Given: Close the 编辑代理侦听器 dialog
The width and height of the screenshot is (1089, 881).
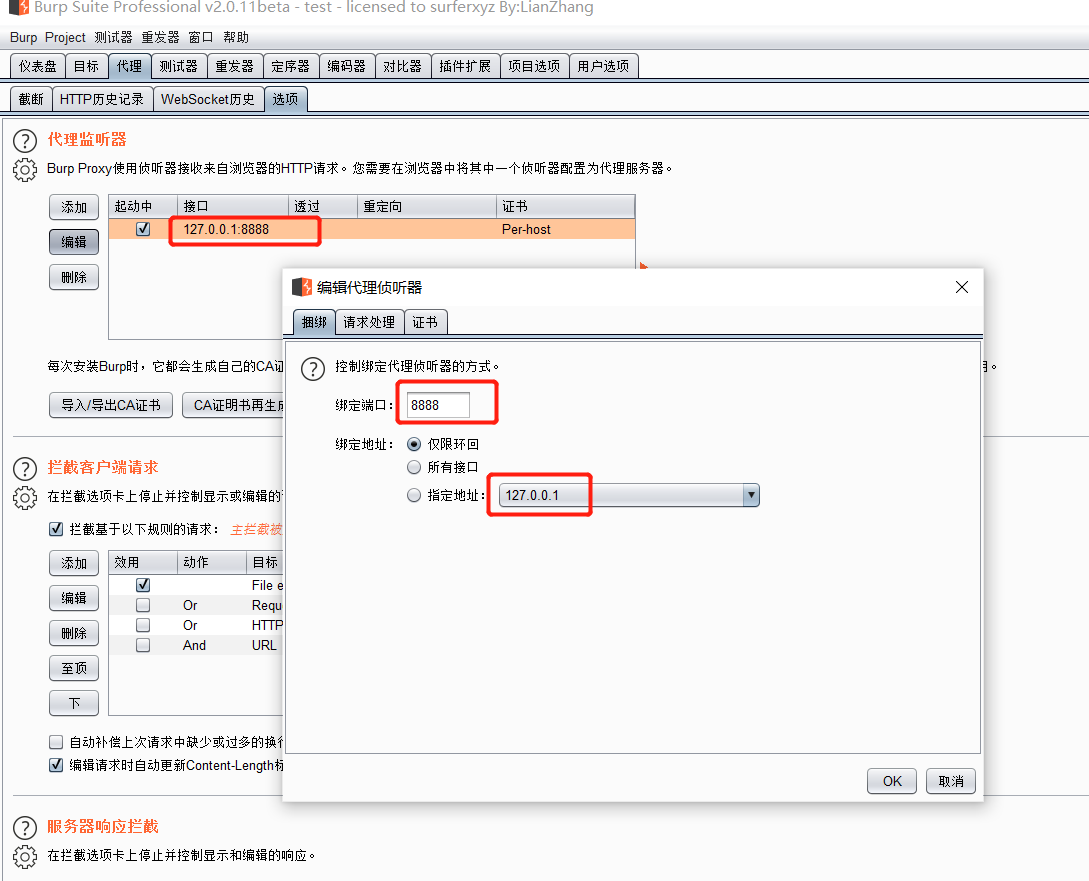Looking at the screenshot, I should (961, 287).
